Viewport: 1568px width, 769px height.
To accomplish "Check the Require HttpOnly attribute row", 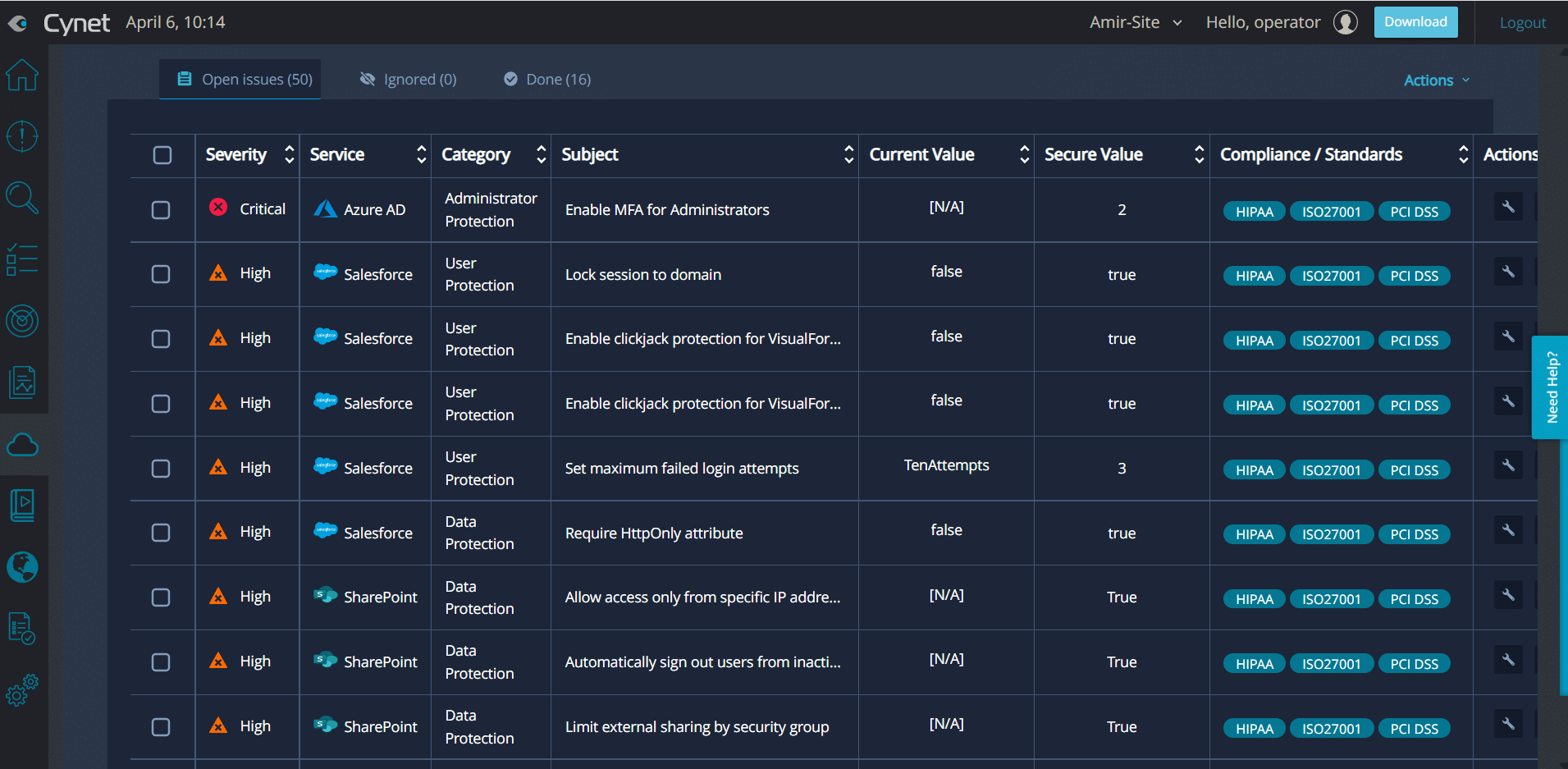I will pyautogui.click(x=161, y=533).
